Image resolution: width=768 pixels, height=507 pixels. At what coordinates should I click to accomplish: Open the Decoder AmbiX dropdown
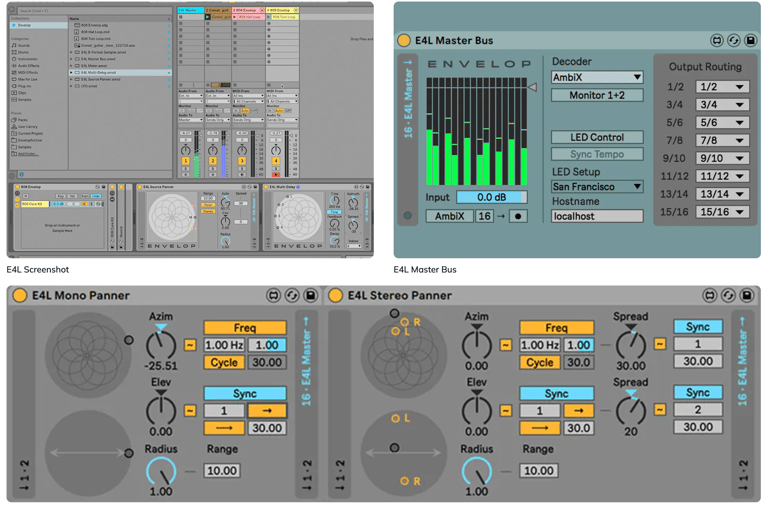[597, 77]
